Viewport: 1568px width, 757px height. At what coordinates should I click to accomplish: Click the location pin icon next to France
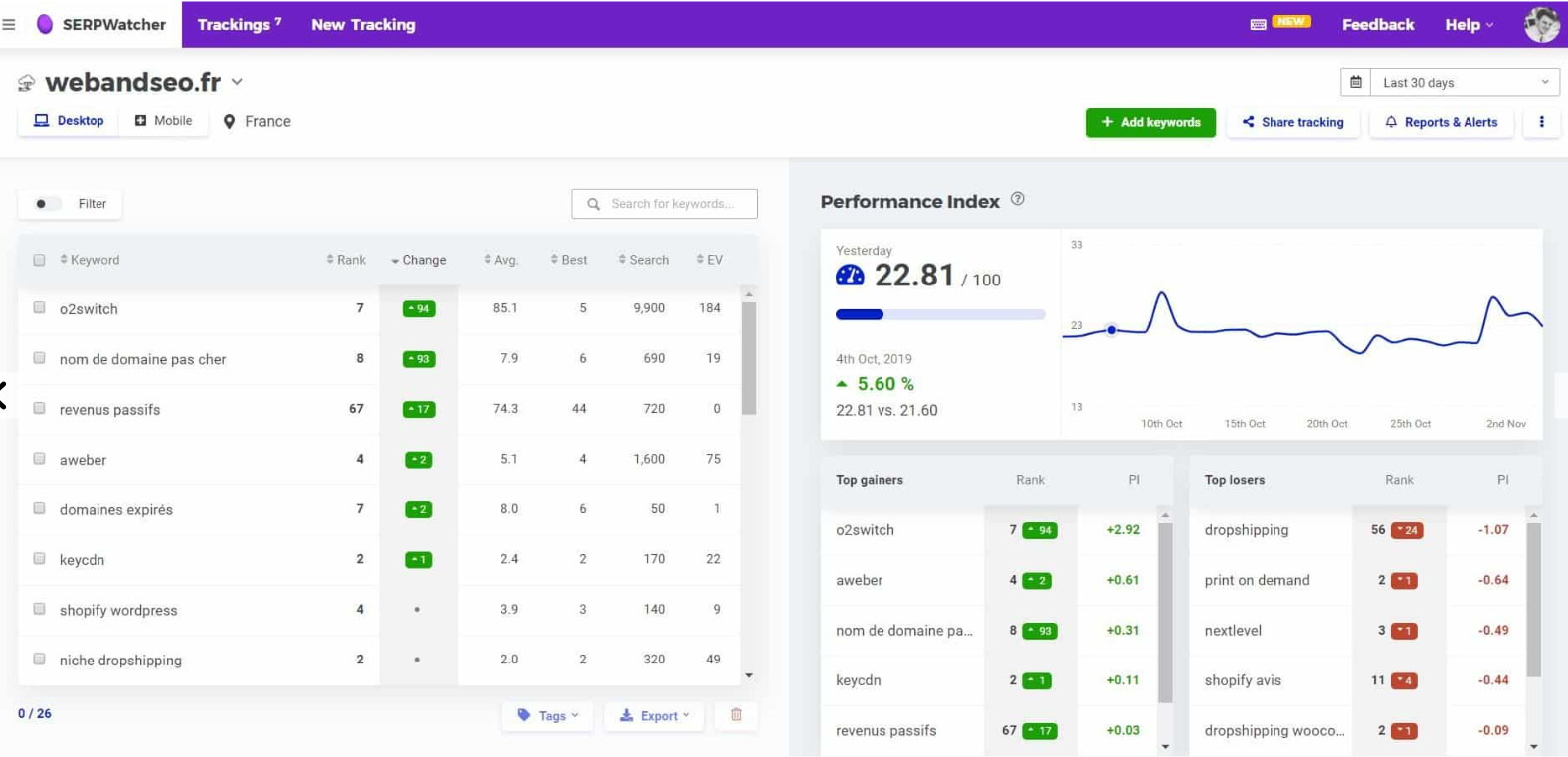point(229,121)
